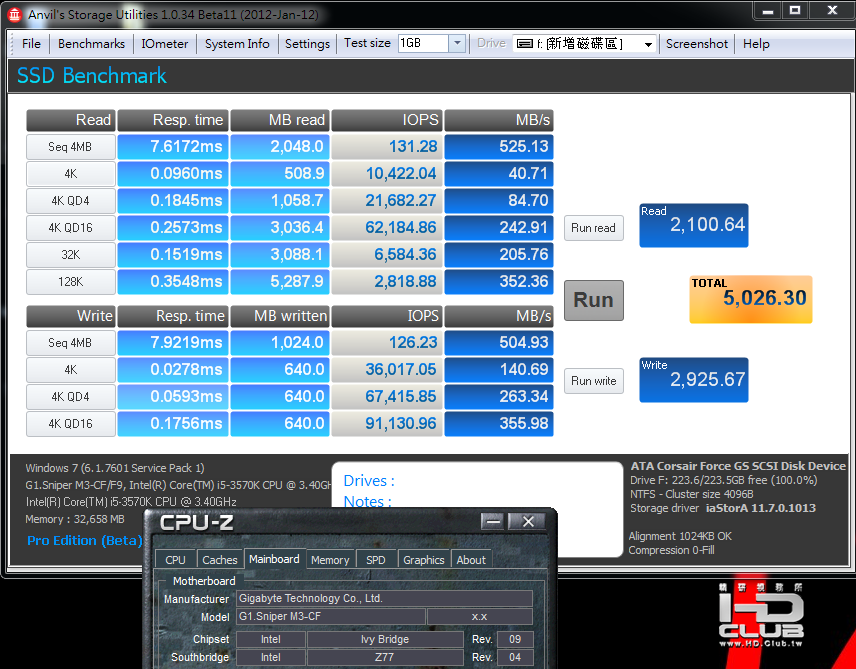856x669 pixels.
Task: Open the Help menu
Action: (756, 44)
